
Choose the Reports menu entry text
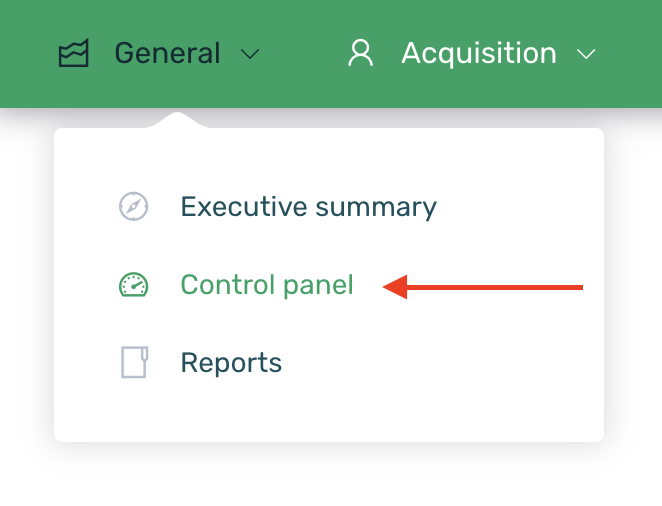pyautogui.click(x=231, y=362)
